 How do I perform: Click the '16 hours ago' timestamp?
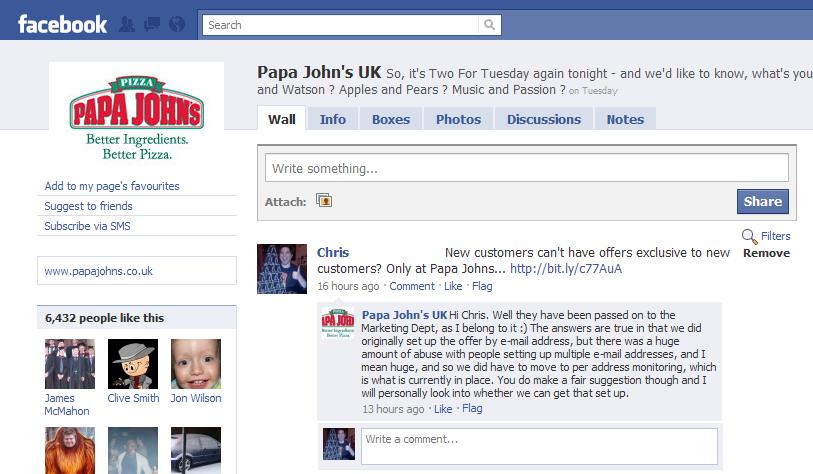348,286
